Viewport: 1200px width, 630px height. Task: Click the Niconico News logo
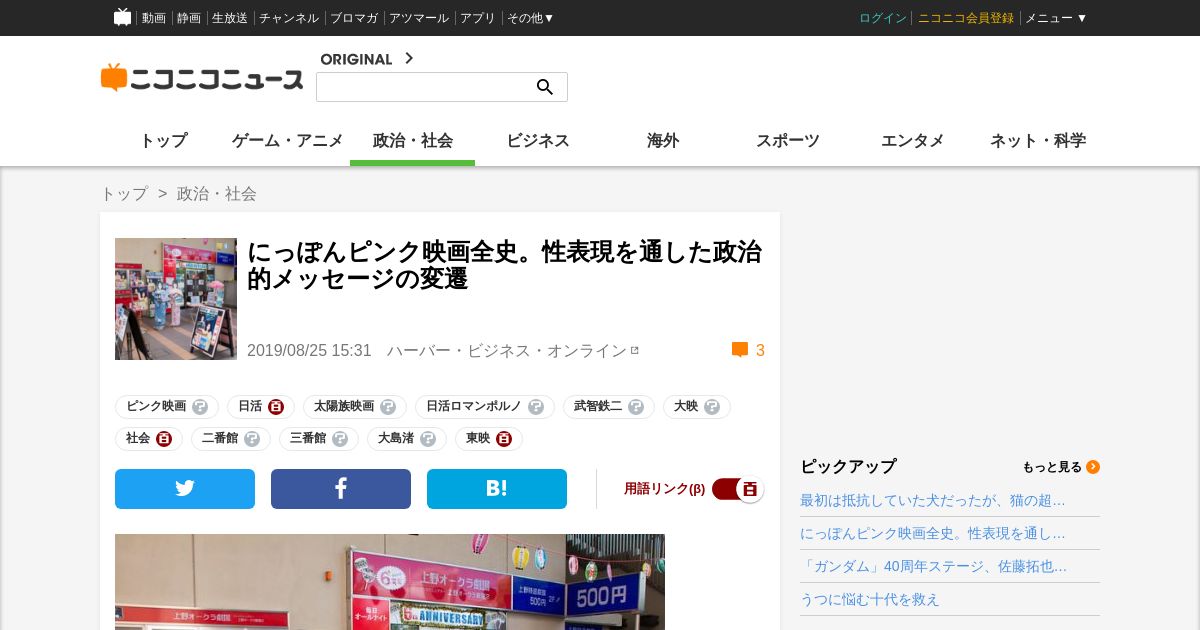point(202,78)
